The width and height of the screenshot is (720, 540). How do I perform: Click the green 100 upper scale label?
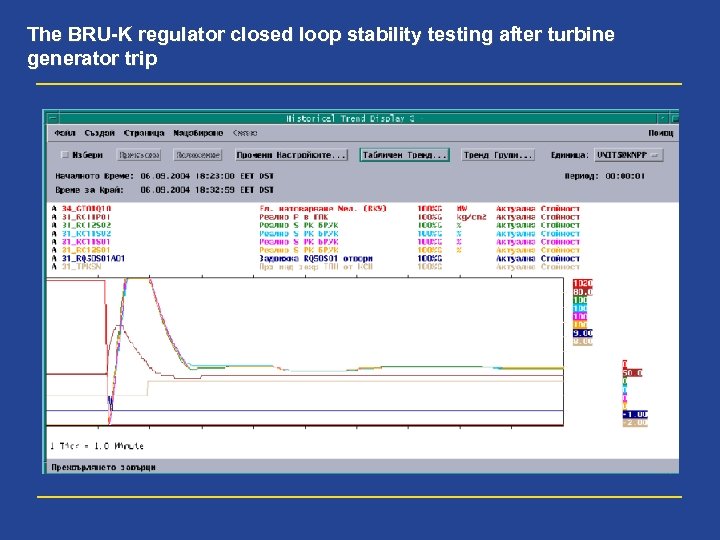point(580,300)
